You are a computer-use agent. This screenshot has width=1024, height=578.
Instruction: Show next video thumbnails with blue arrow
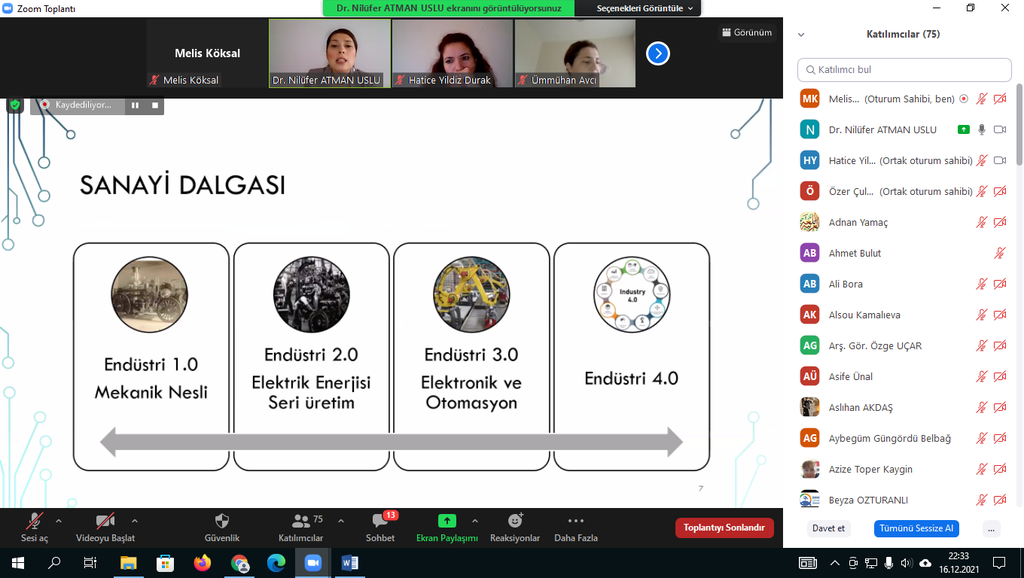click(x=657, y=53)
